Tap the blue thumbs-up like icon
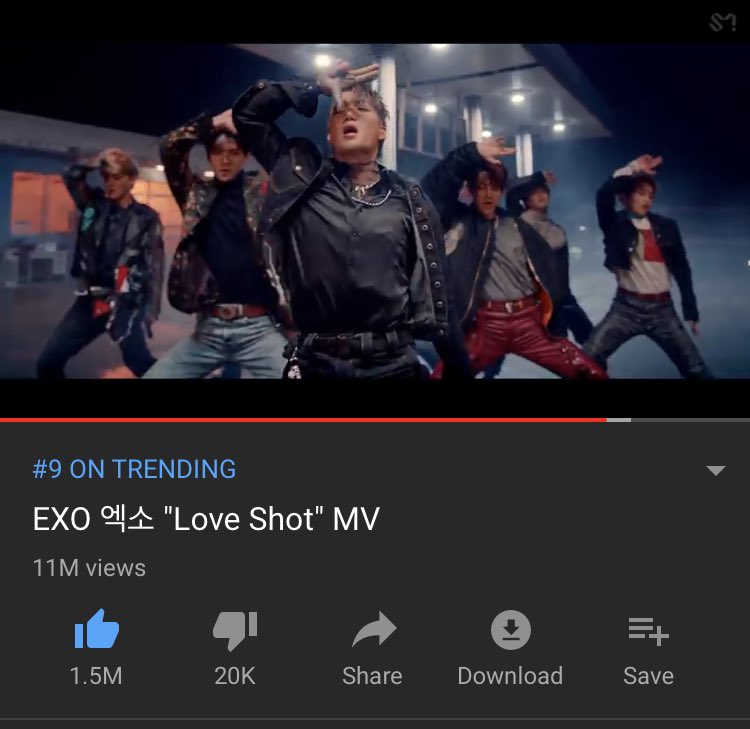This screenshot has width=750, height=729. pyautogui.click(x=97, y=629)
